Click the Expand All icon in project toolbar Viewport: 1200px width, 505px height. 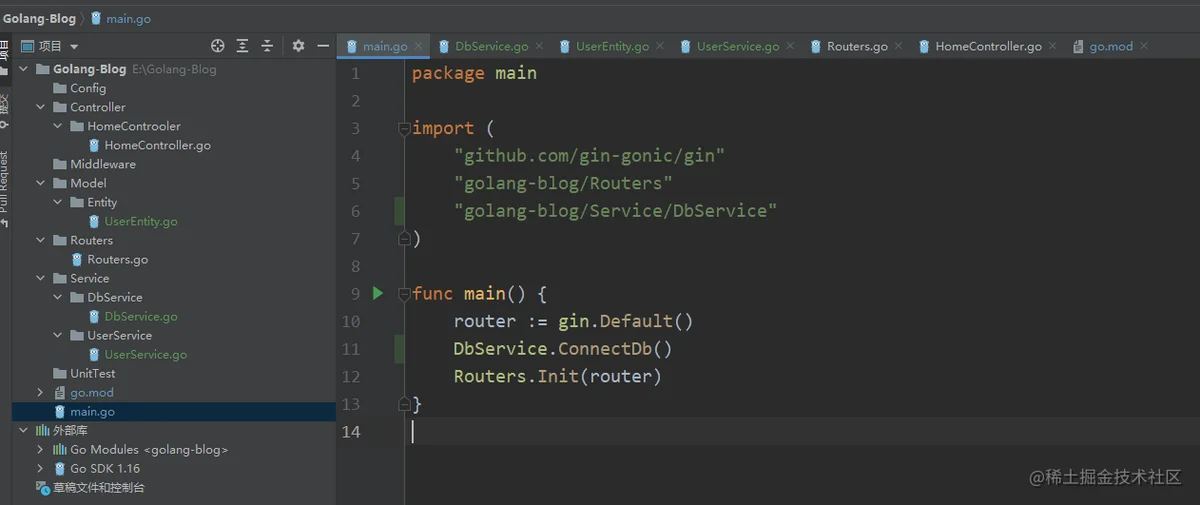coord(243,46)
